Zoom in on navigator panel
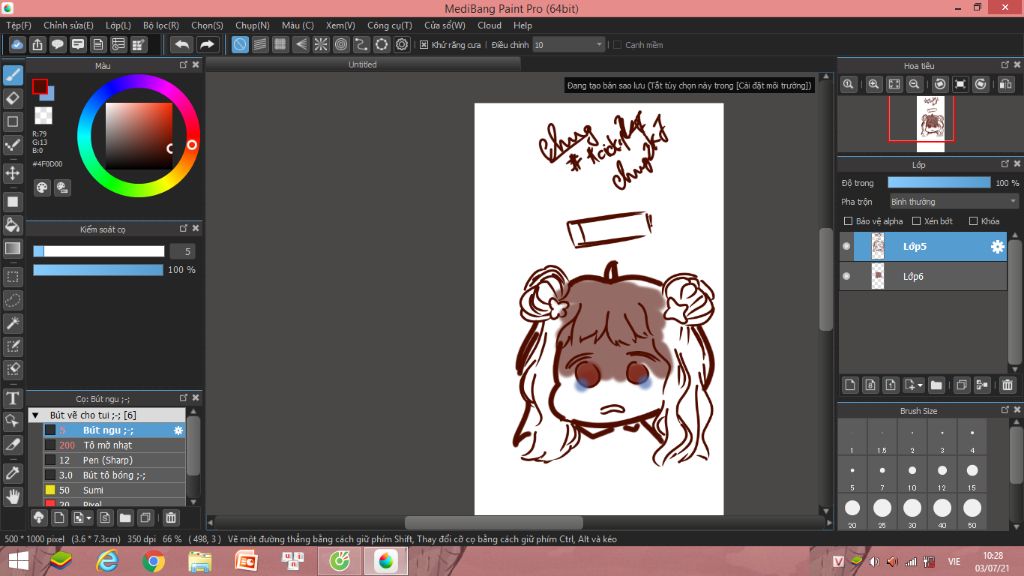Image resolution: width=1024 pixels, height=576 pixels. click(873, 84)
